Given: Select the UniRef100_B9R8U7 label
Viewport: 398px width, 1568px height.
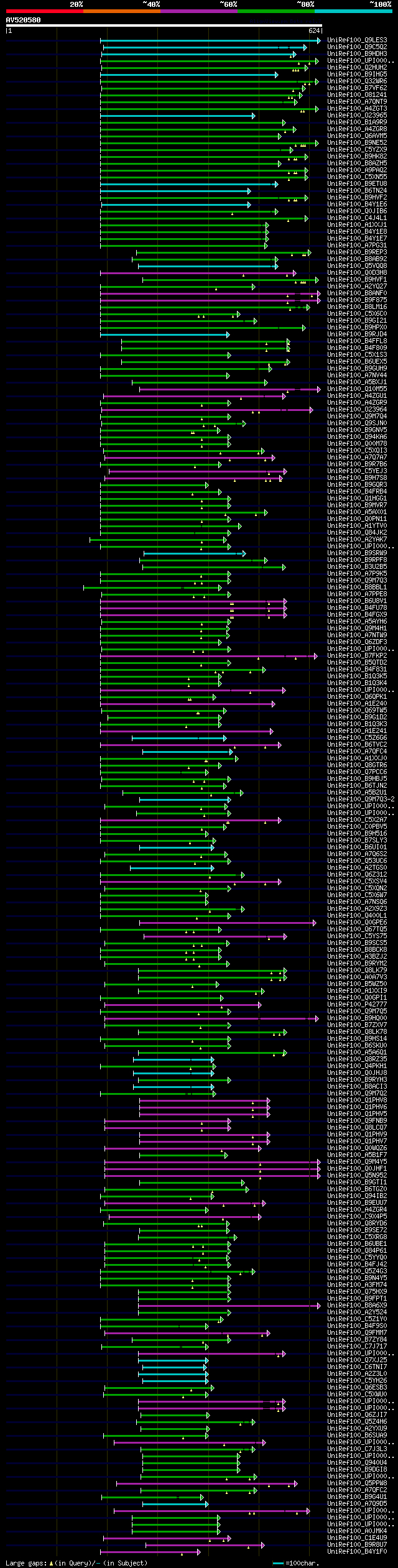Looking at the screenshot, I should [357, 1545].
